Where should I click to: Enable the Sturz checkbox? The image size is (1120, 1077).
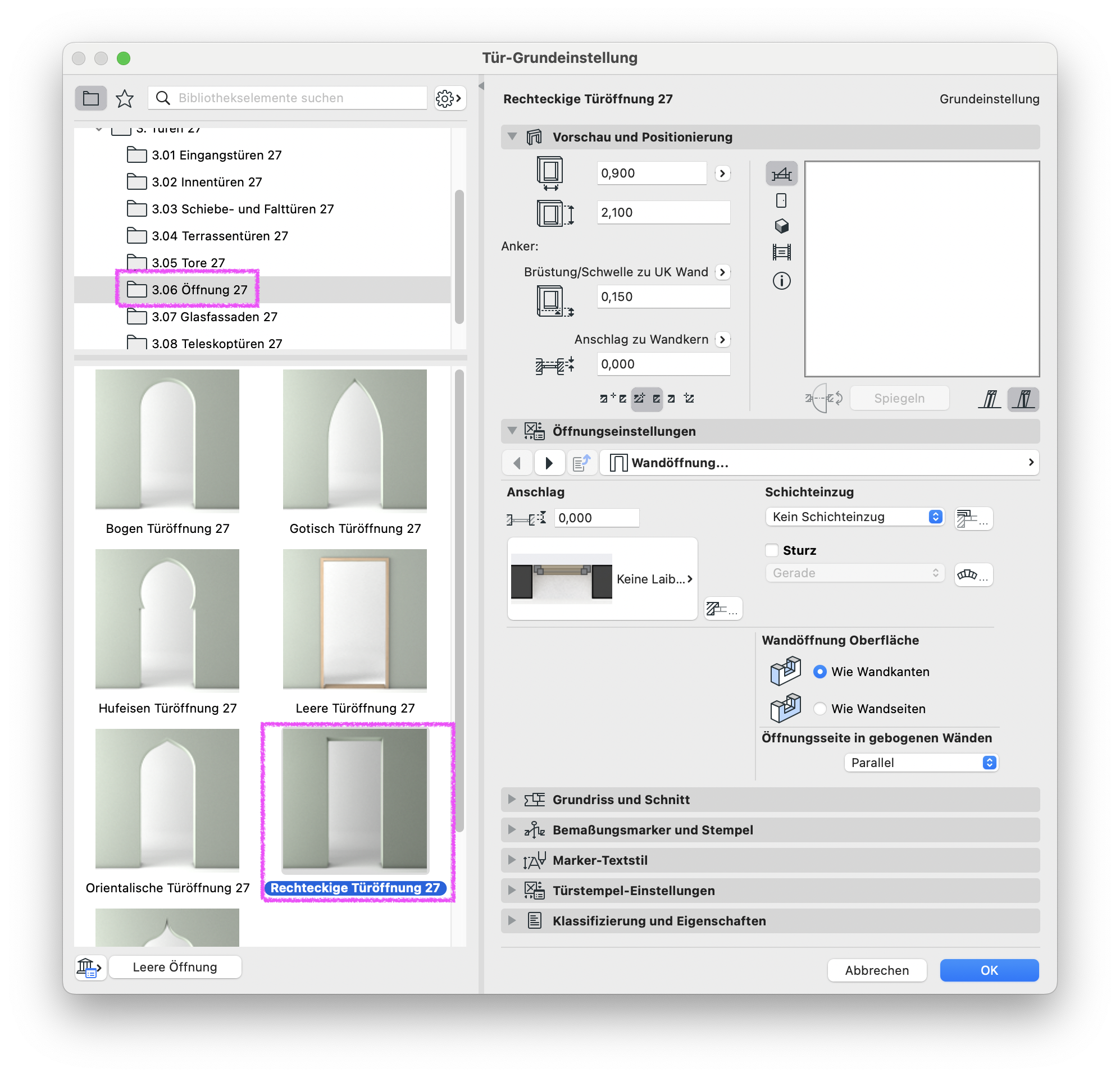coord(771,550)
